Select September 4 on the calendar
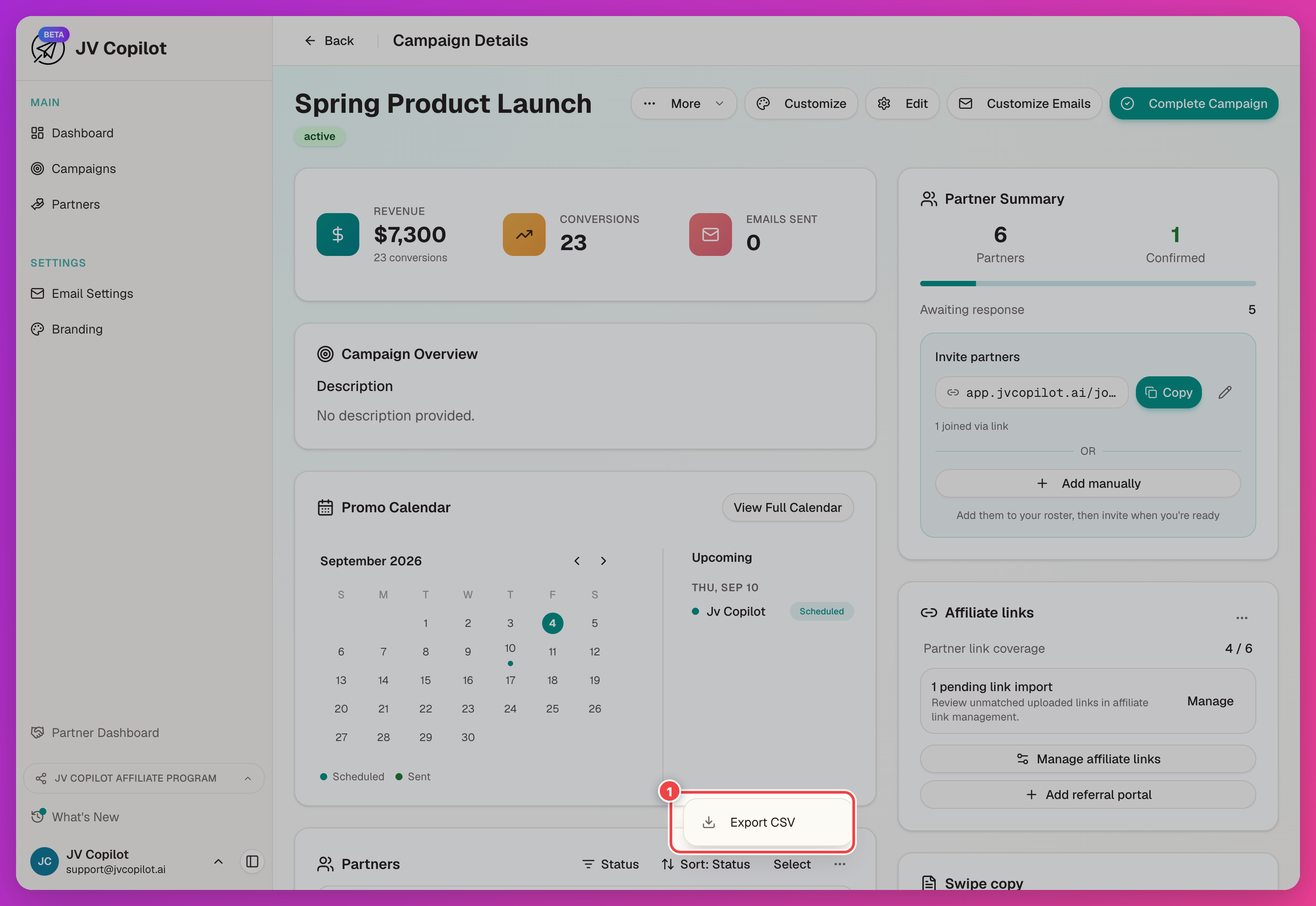Viewport: 1316px width, 906px height. tap(552, 623)
